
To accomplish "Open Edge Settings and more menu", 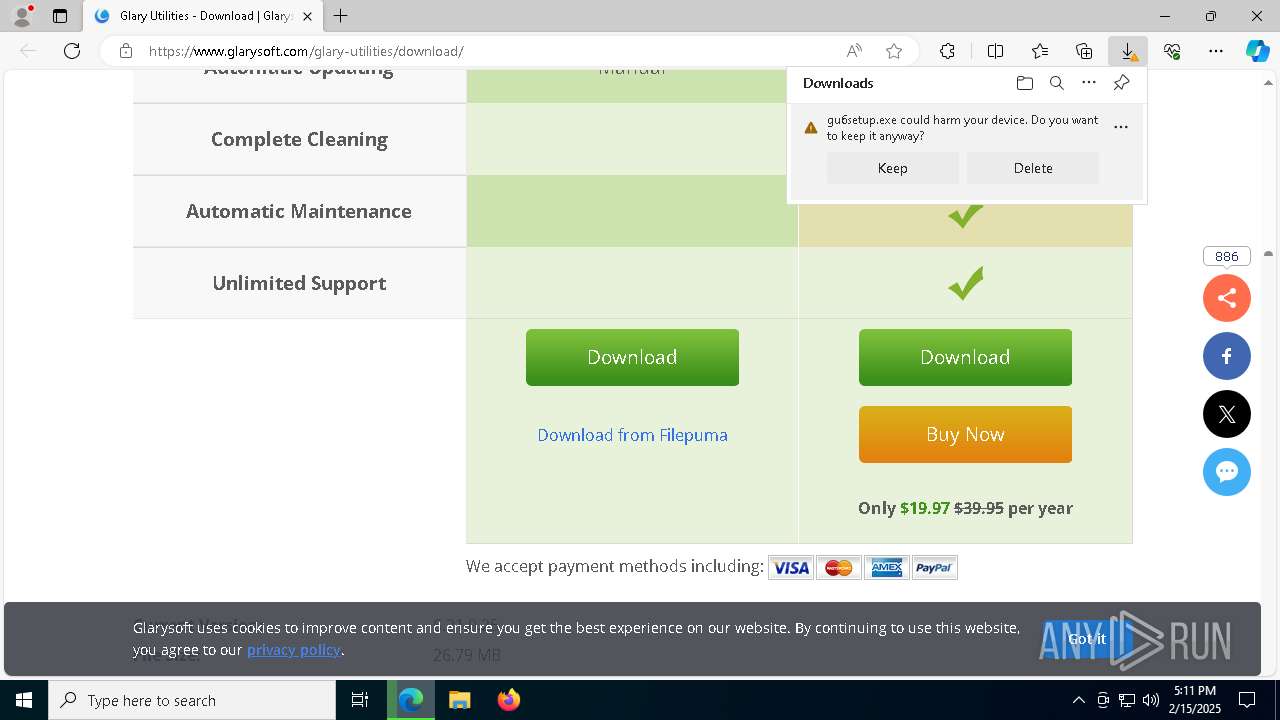I will coord(1216,51).
